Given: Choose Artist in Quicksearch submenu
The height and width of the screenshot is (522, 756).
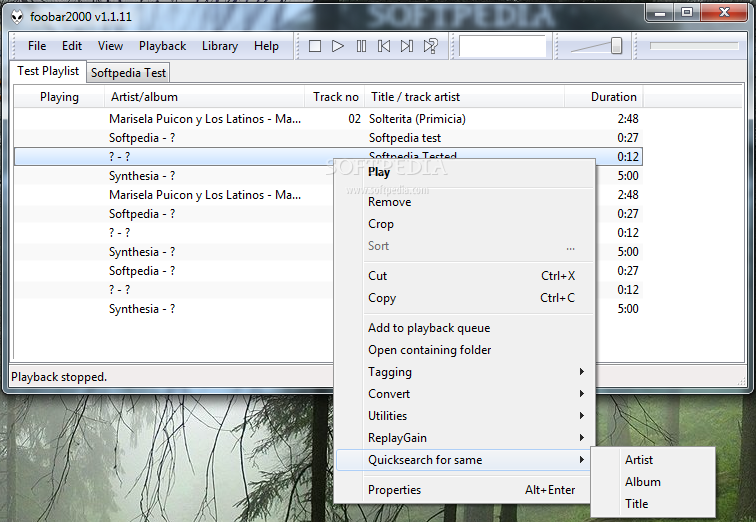Looking at the screenshot, I should [x=653, y=460].
